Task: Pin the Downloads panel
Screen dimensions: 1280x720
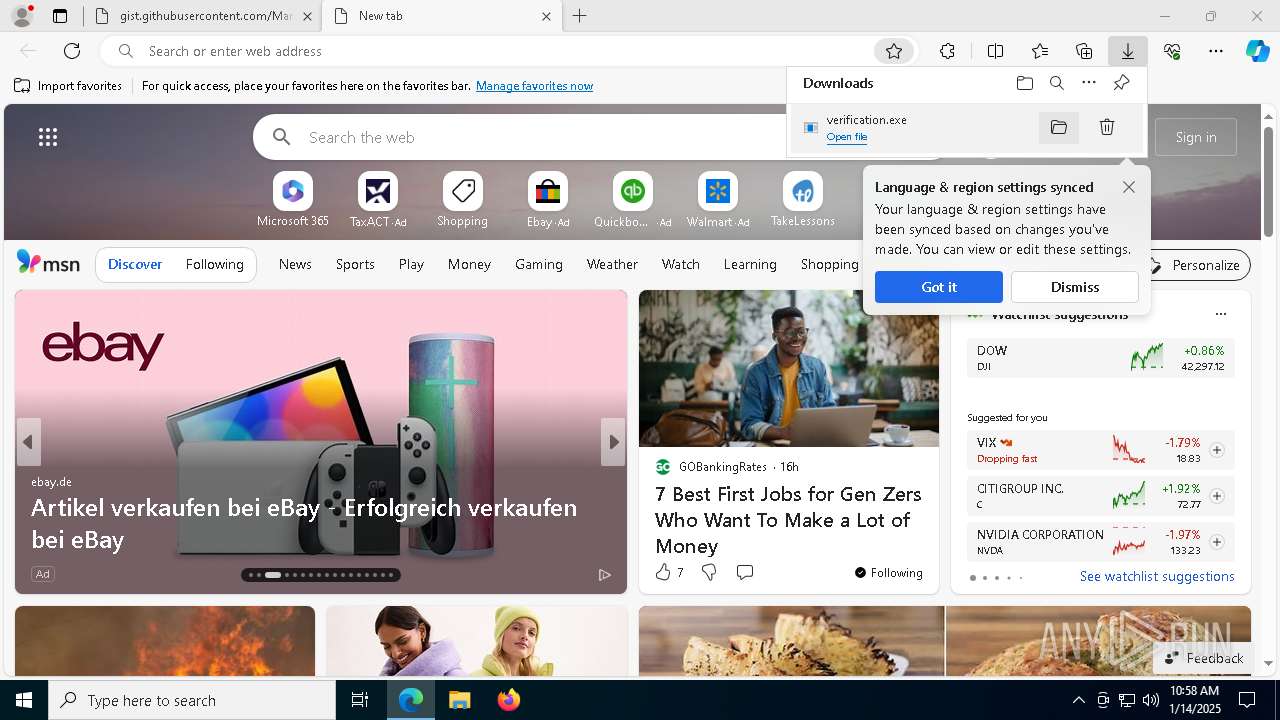Action: pos(1121,83)
